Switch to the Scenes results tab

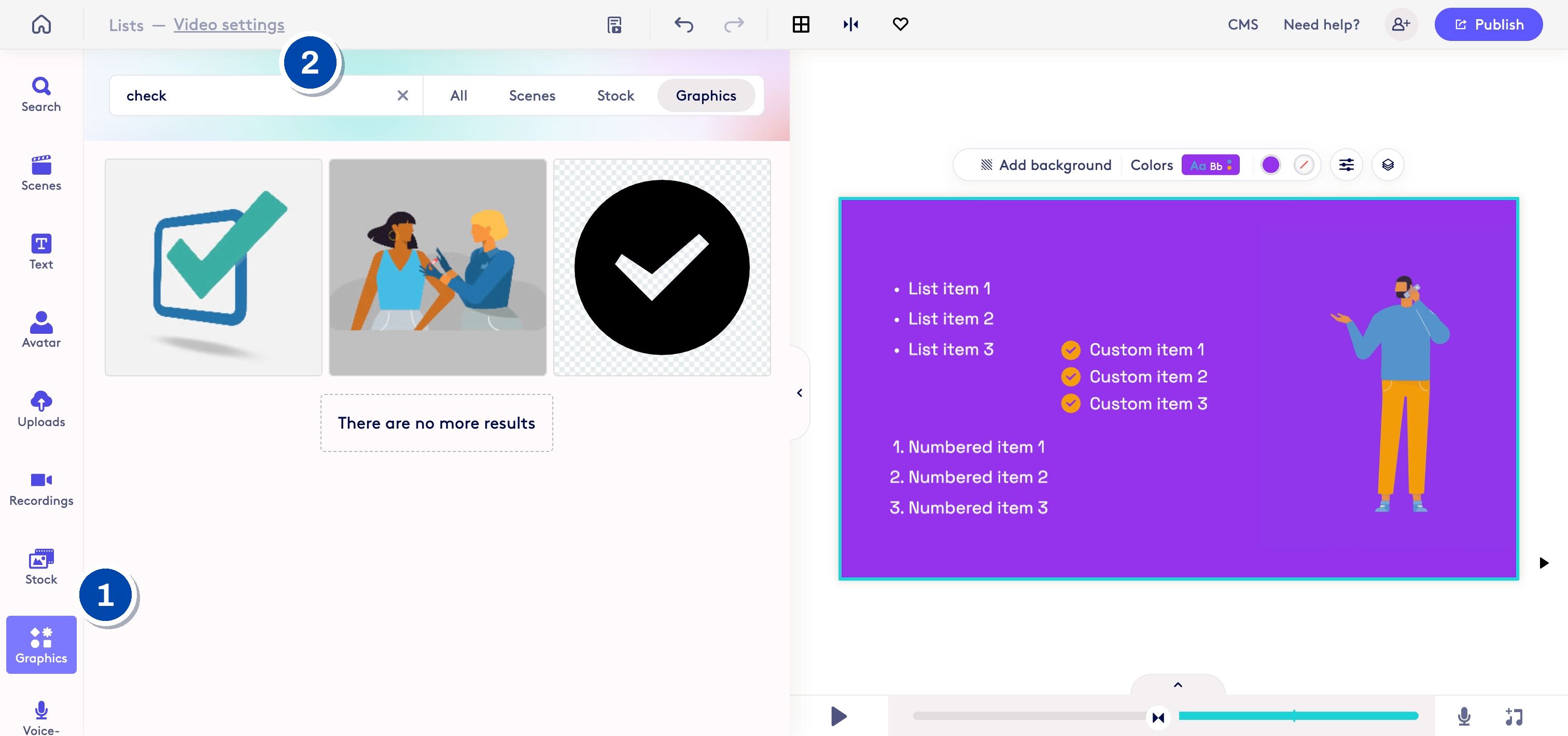coord(531,95)
